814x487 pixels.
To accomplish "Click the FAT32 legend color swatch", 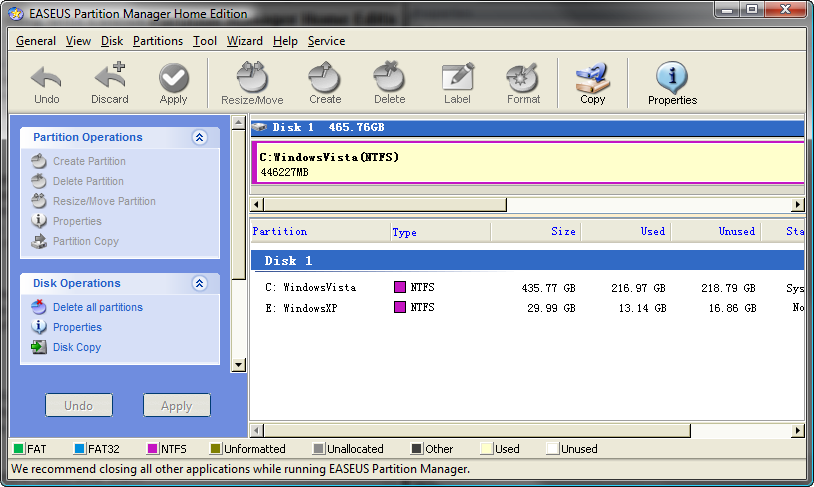I will coord(79,449).
